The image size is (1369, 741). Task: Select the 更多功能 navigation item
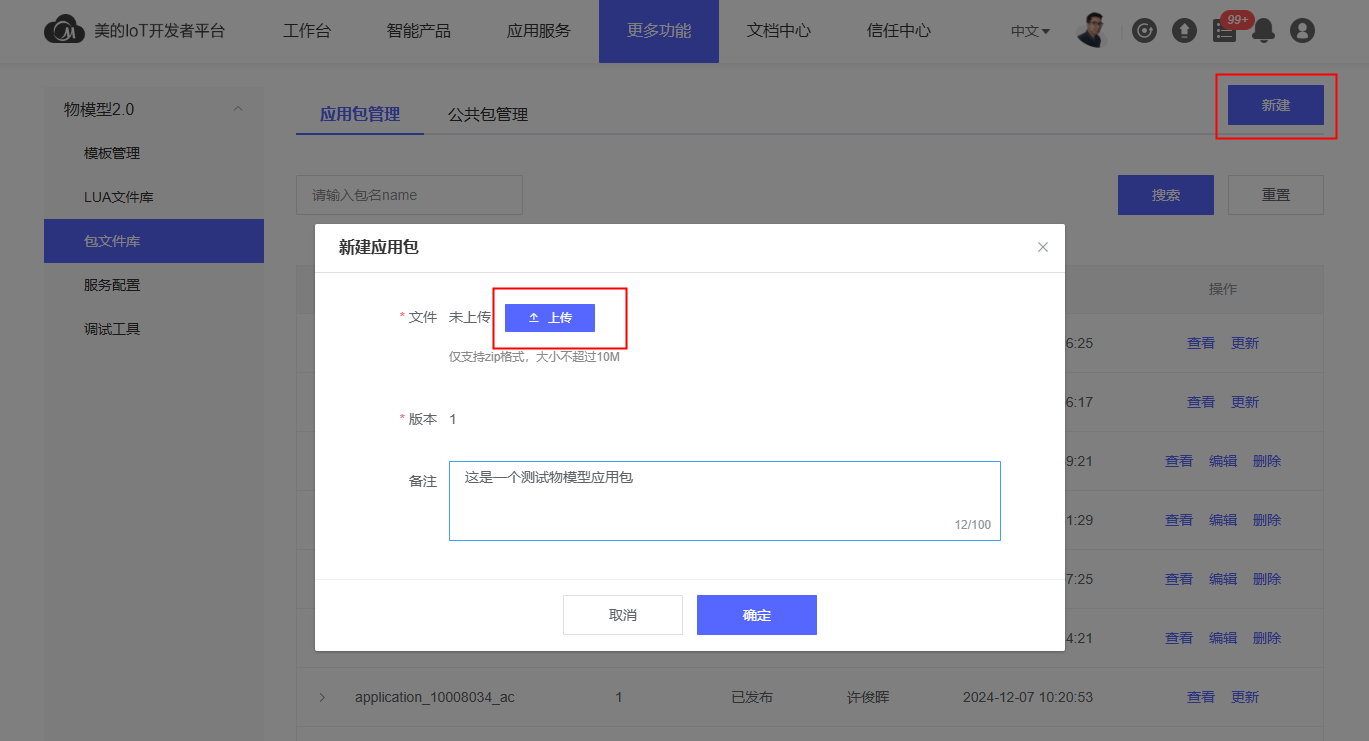659,31
